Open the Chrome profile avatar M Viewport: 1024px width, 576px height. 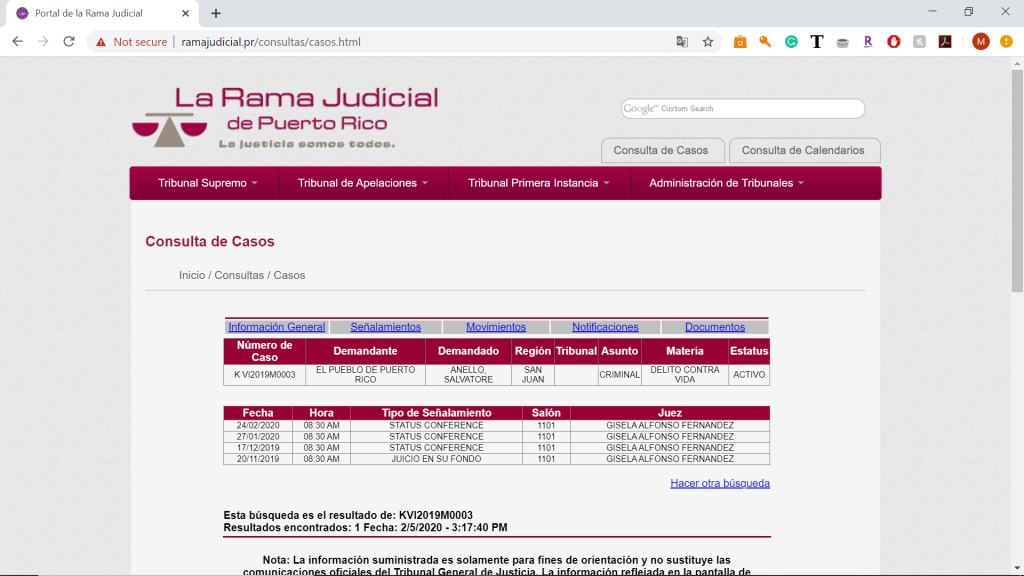click(x=980, y=42)
